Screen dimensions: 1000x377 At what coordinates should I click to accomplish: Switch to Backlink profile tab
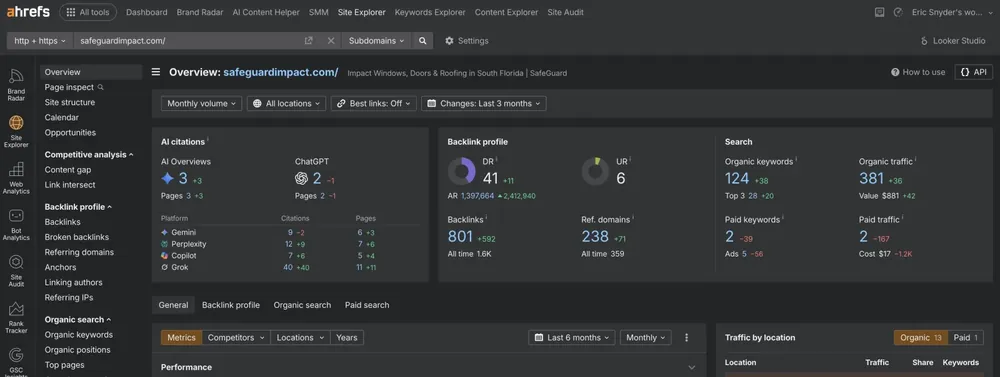pyautogui.click(x=231, y=305)
